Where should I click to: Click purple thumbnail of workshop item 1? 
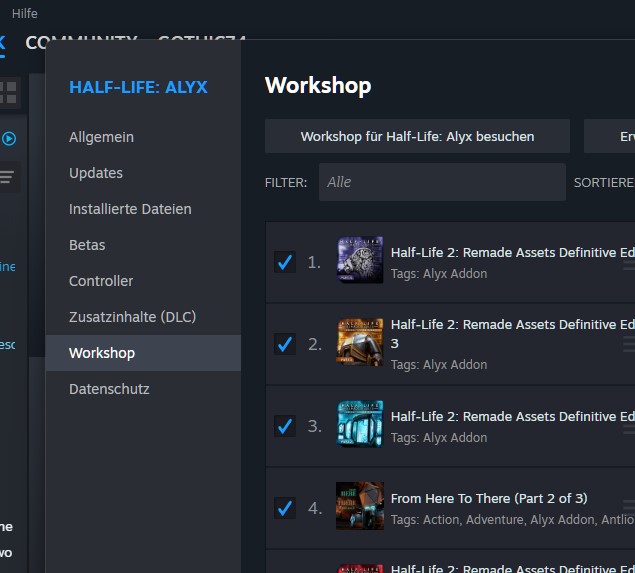coord(360,260)
